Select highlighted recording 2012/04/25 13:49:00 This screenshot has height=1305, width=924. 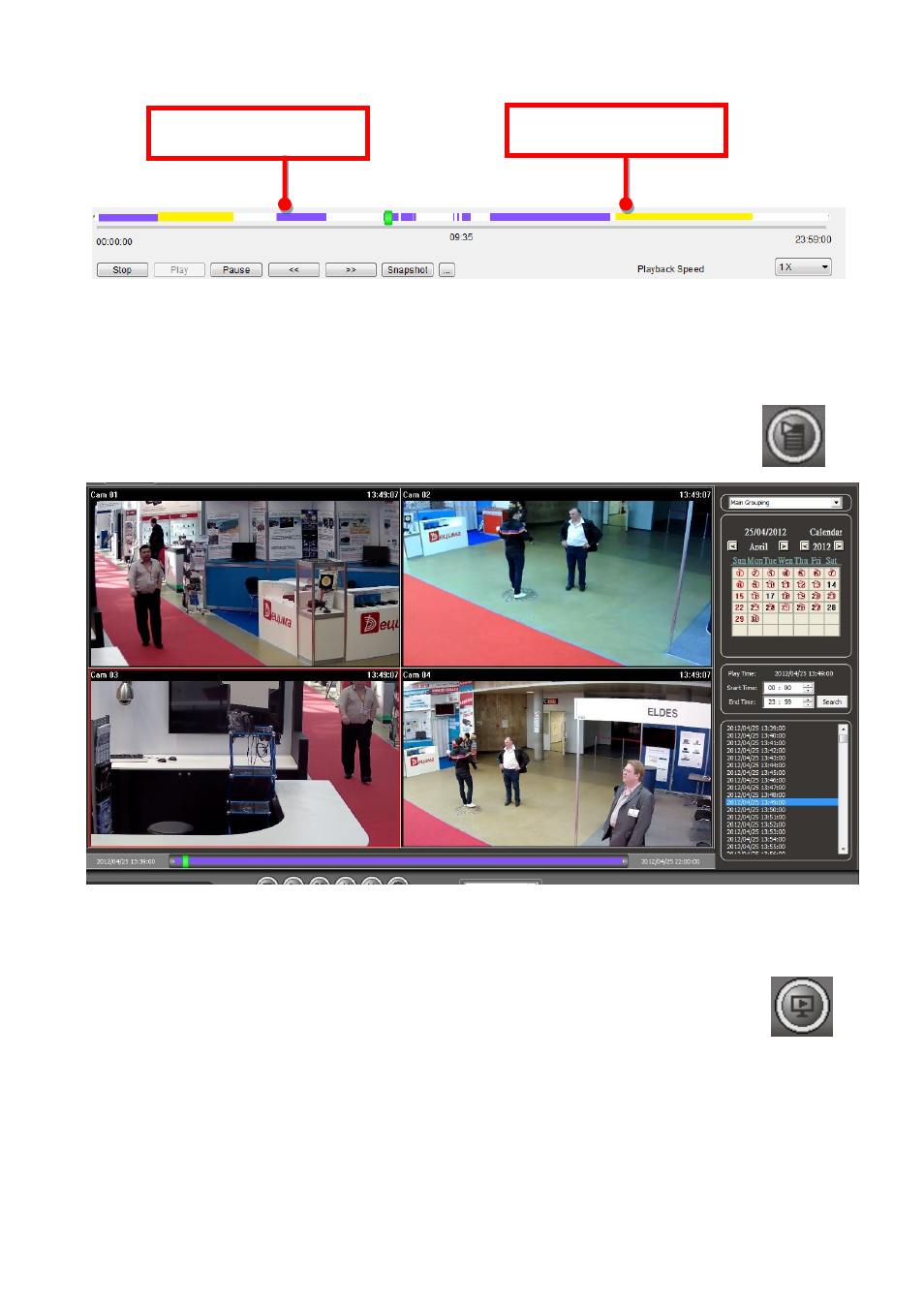782,802
